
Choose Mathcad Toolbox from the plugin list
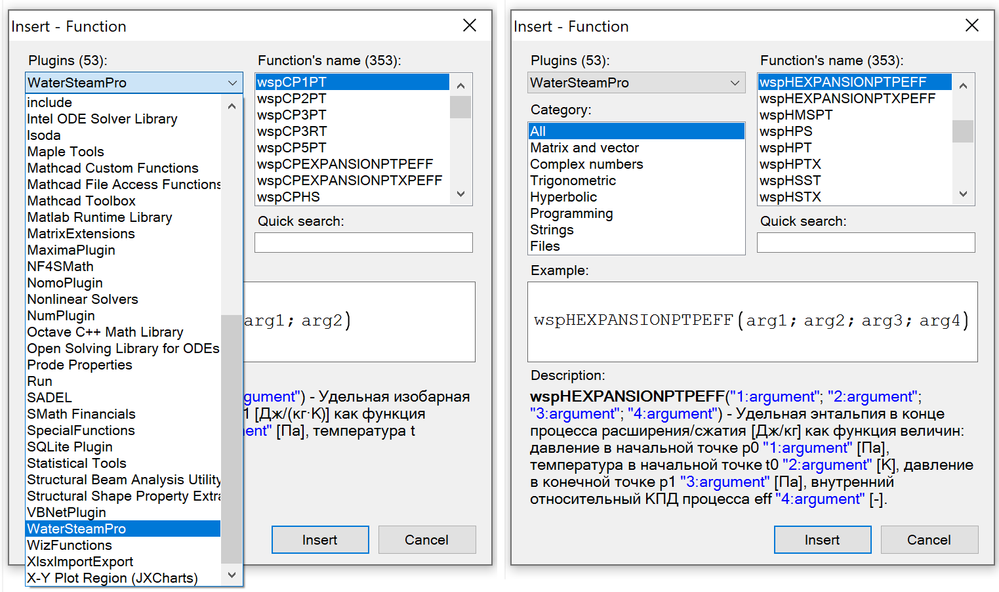(81, 201)
